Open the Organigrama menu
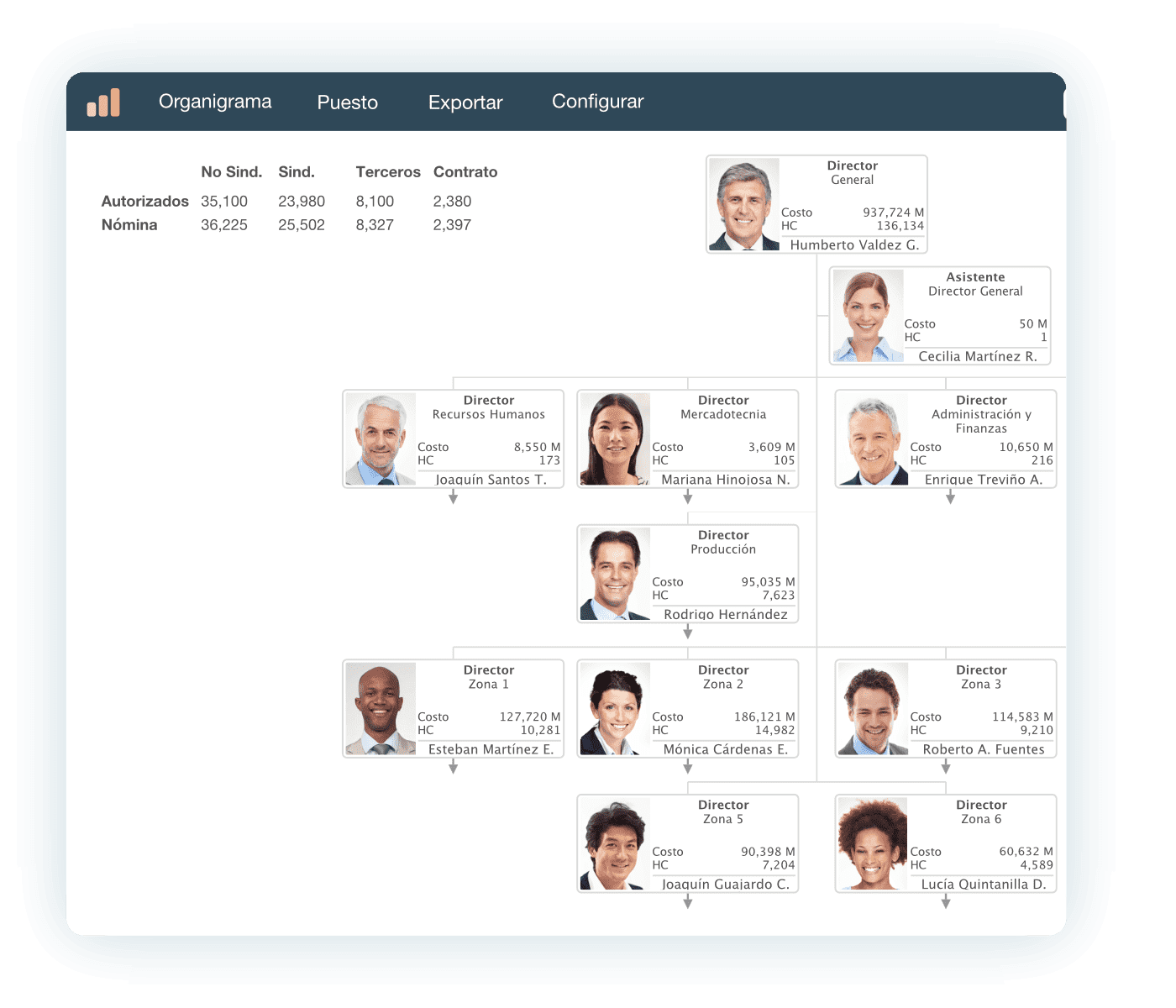Image resolution: width=1176 pixels, height=1008 pixels. [x=215, y=102]
